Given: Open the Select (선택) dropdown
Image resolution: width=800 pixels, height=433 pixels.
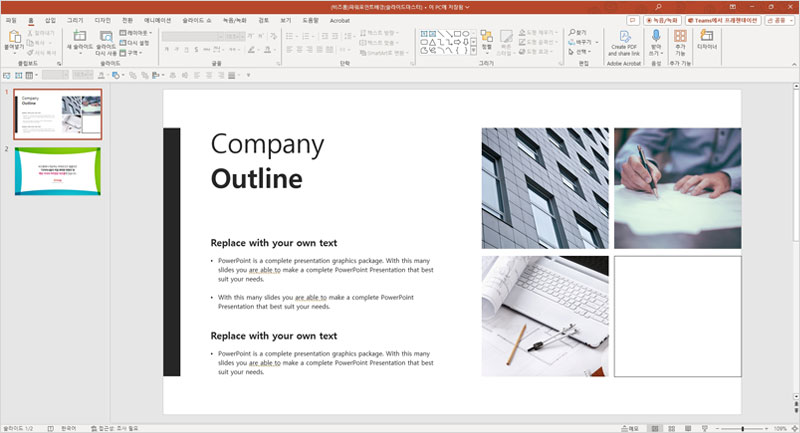Looking at the screenshot, I should 581,52.
